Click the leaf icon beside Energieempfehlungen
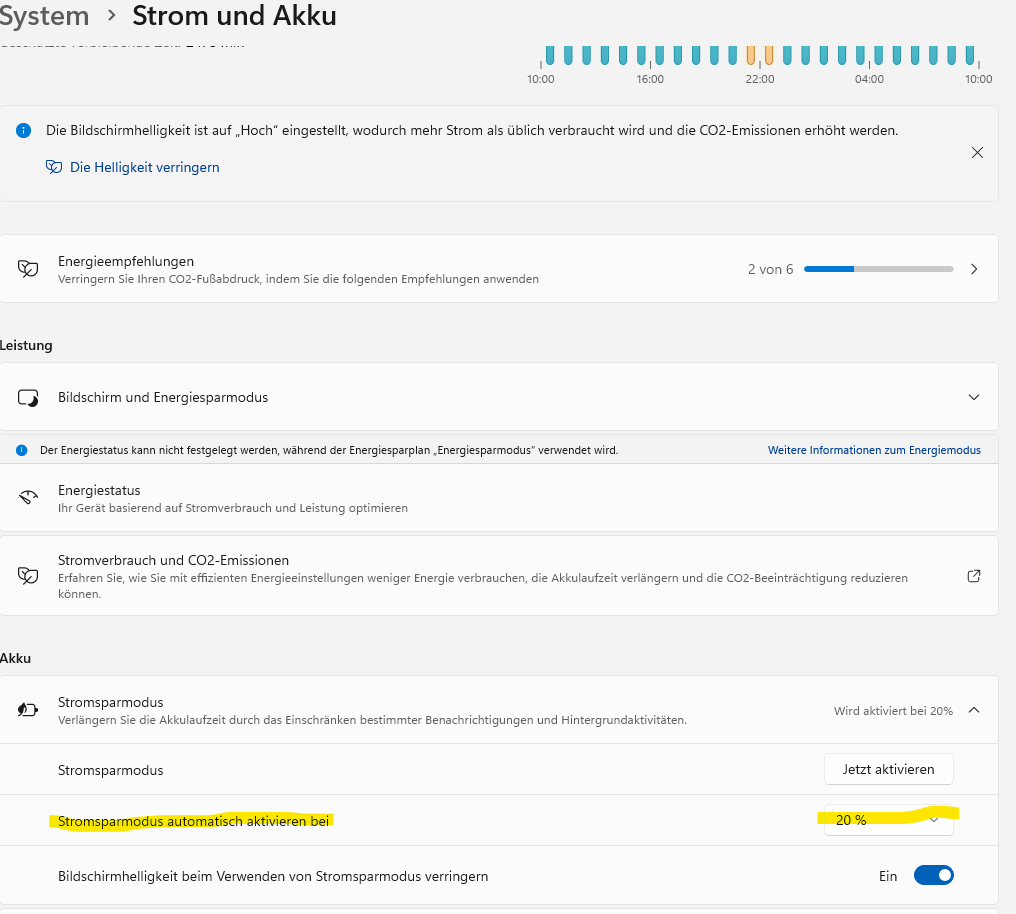Viewport: 1016px width, 914px height. point(28,269)
